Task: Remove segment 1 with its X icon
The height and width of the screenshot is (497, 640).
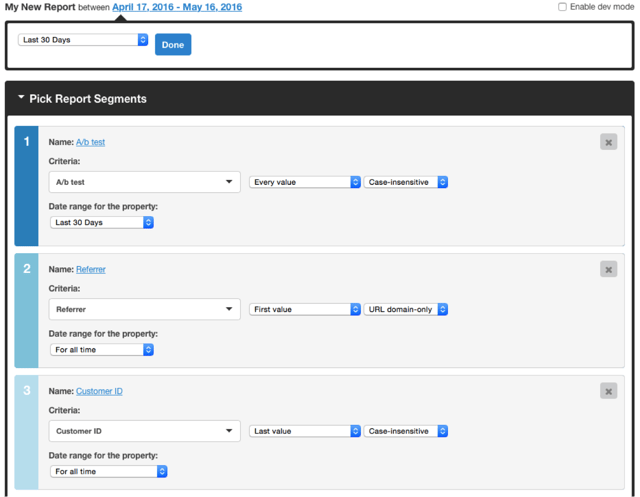Action: 608,142
